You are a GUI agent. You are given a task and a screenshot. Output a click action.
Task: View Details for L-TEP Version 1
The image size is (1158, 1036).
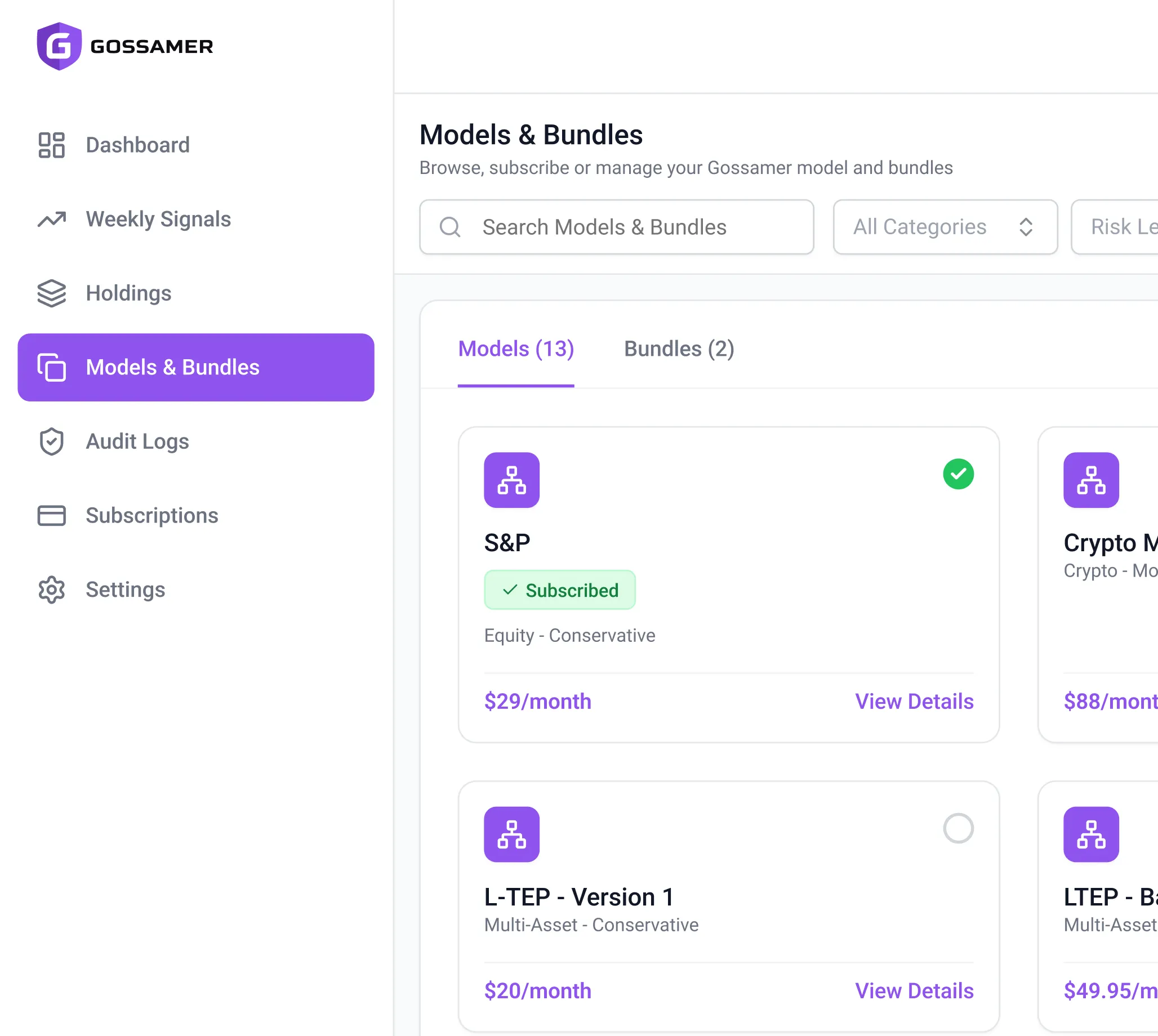[x=914, y=990]
